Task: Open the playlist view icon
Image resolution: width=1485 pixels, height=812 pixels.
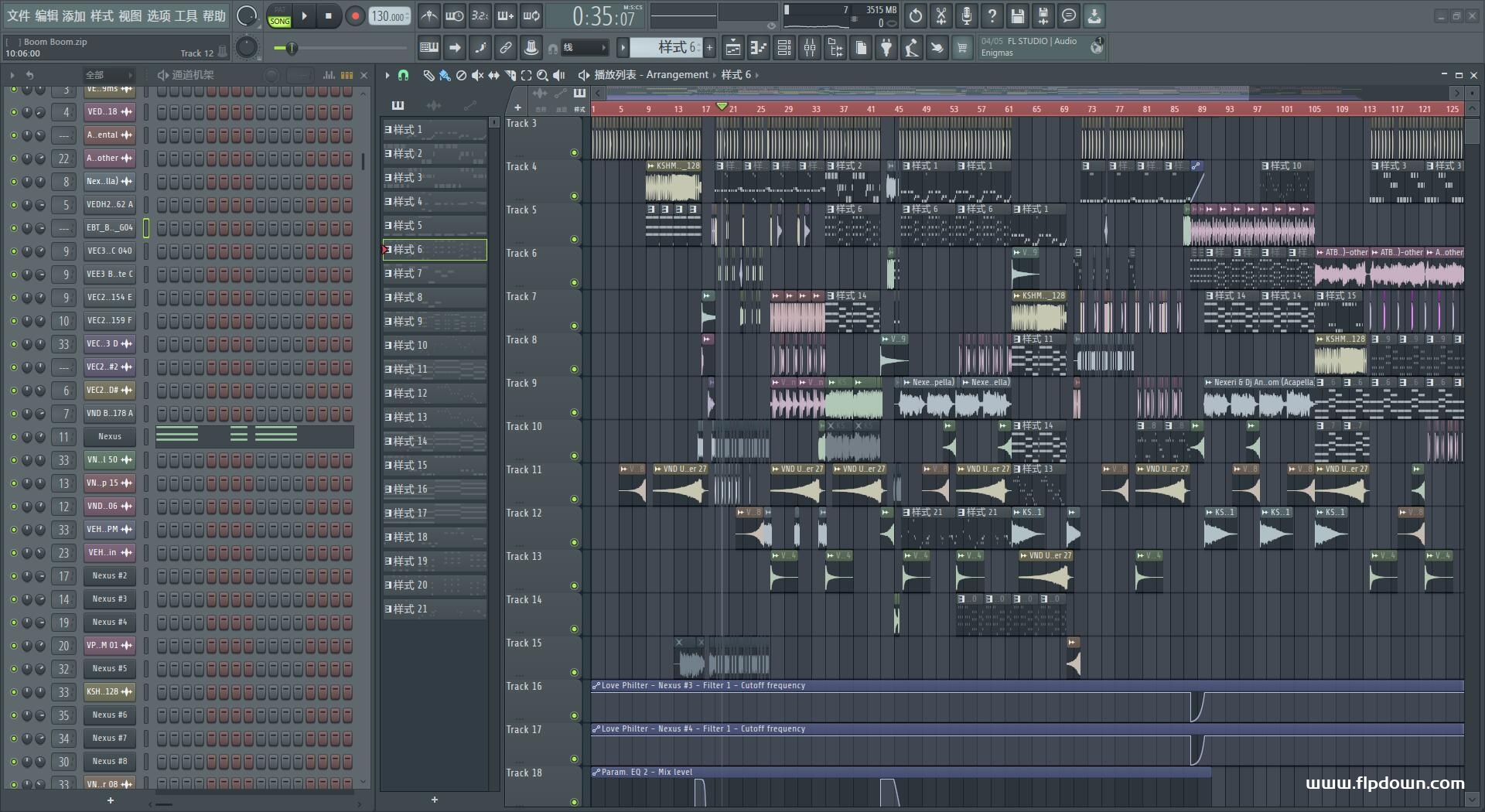Action: click(x=732, y=48)
